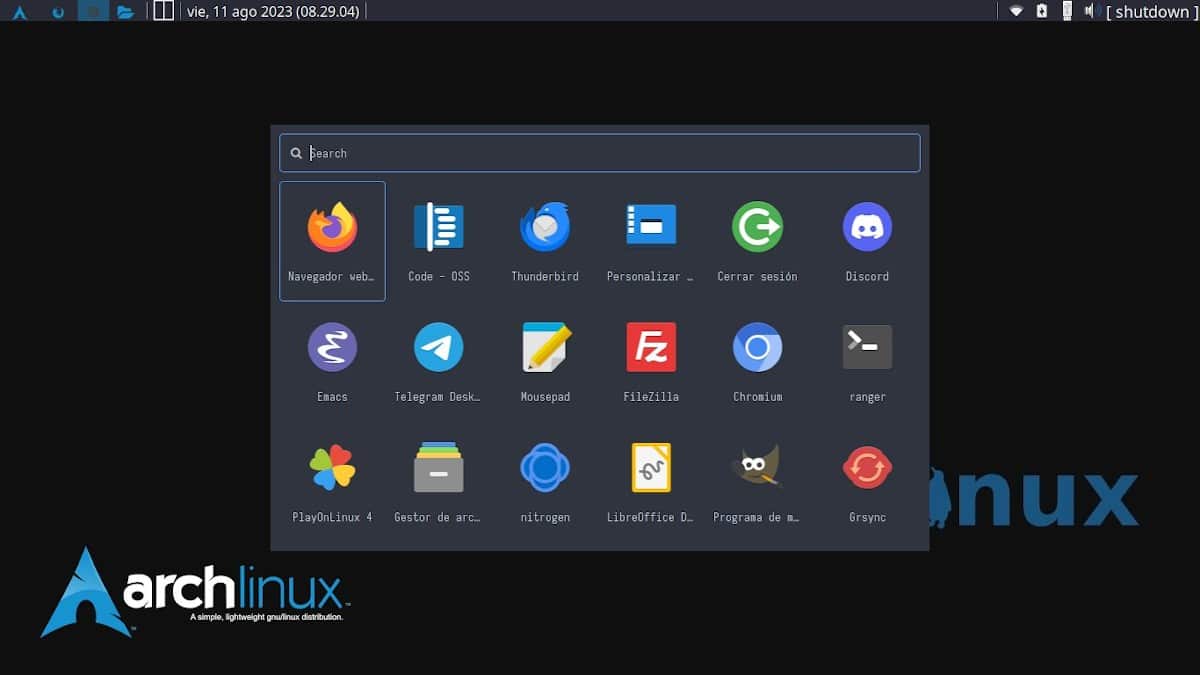Image resolution: width=1200 pixels, height=675 pixels.
Task: Click the magnifier icon in search box
Action: pos(296,153)
